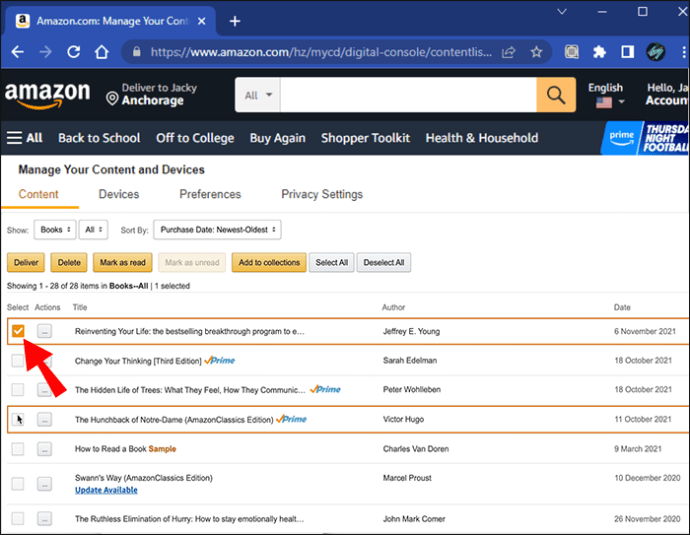The width and height of the screenshot is (690, 535).
Task: Open Prime Thursday Night Football banner
Action: pos(645,138)
